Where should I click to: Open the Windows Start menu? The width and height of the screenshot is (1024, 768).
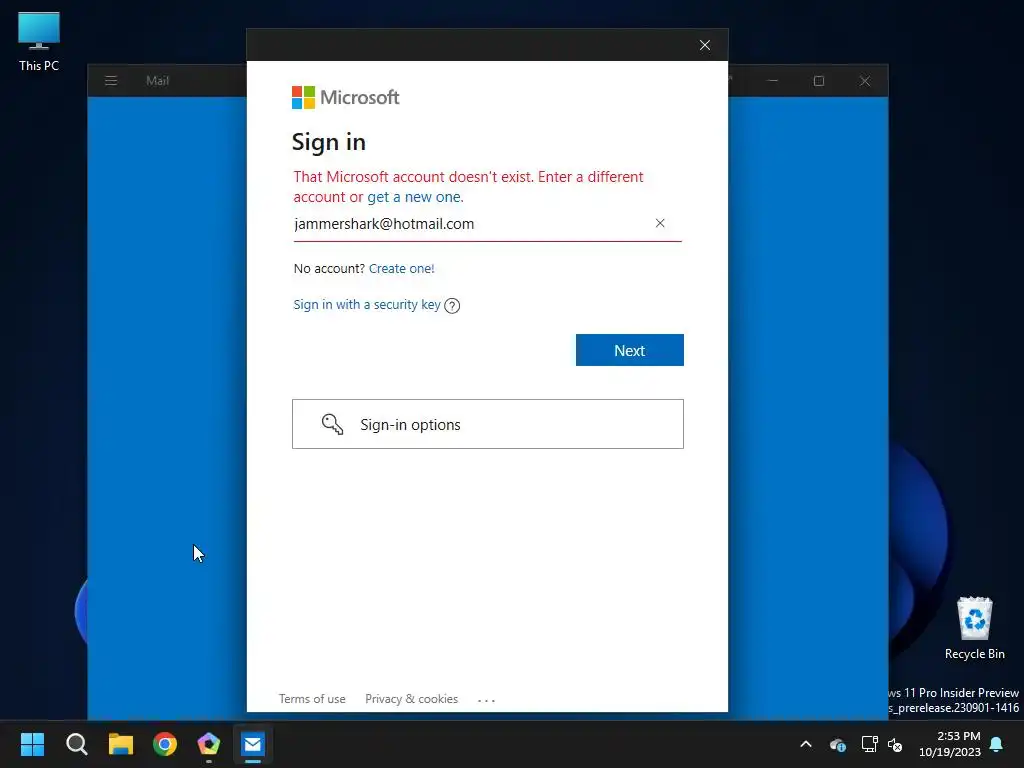(32, 744)
